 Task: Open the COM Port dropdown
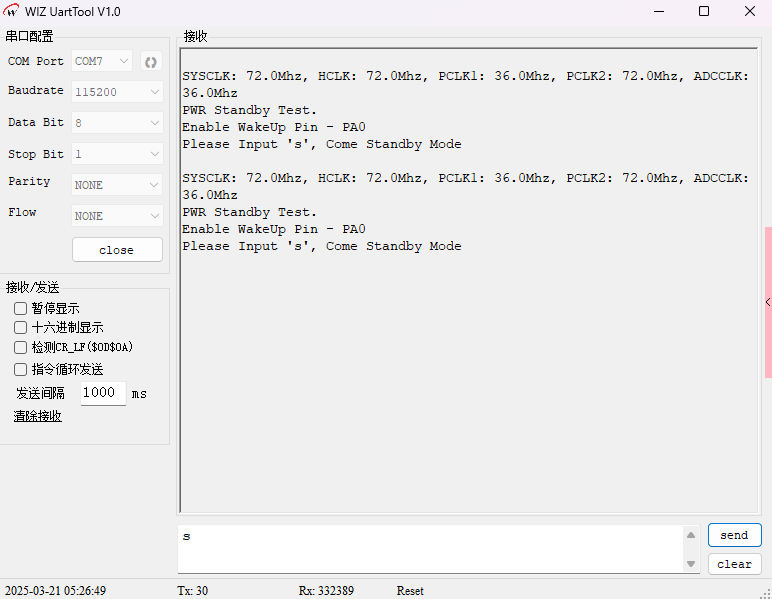(x=102, y=61)
